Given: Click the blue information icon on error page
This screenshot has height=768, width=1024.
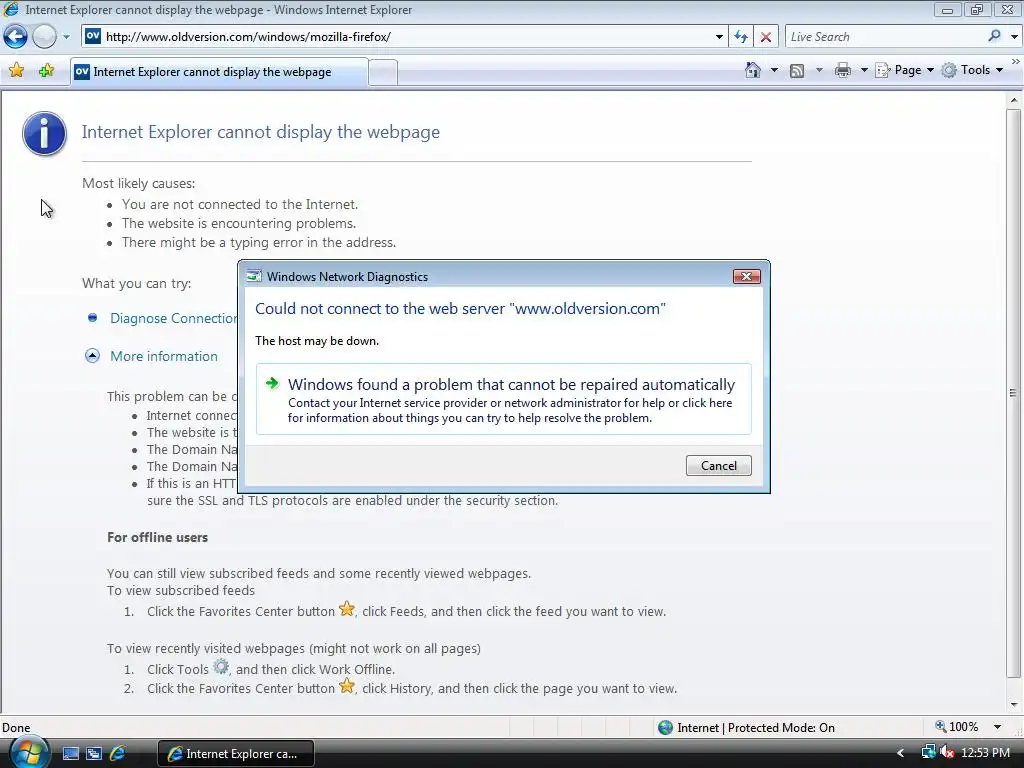Looking at the screenshot, I should coord(44,133).
